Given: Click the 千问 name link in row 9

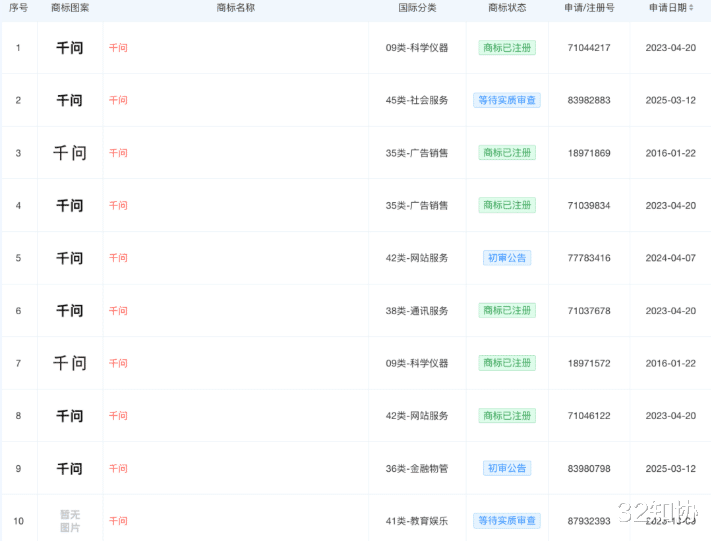Looking at the screenshot, I should click(118, 468).
